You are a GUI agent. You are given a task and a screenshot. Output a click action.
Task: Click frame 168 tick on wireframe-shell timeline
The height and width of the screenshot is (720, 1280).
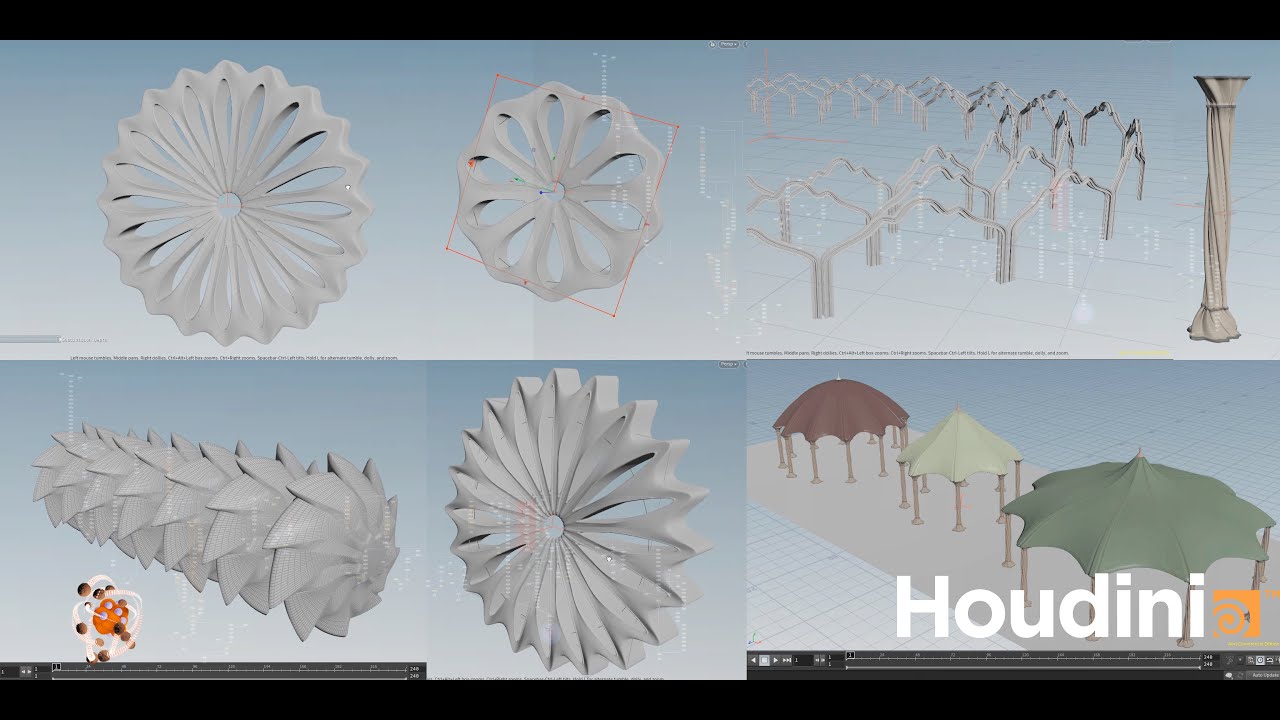pyautogui.click(x=303, y=669)
